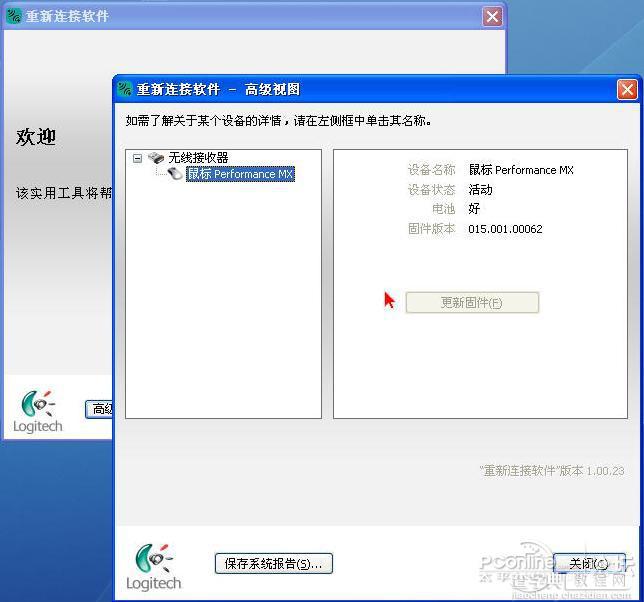Click the title bar icon of 高级视图 window
The height and width of the screenshot is (602, 644).
click(x=124, y=89)
